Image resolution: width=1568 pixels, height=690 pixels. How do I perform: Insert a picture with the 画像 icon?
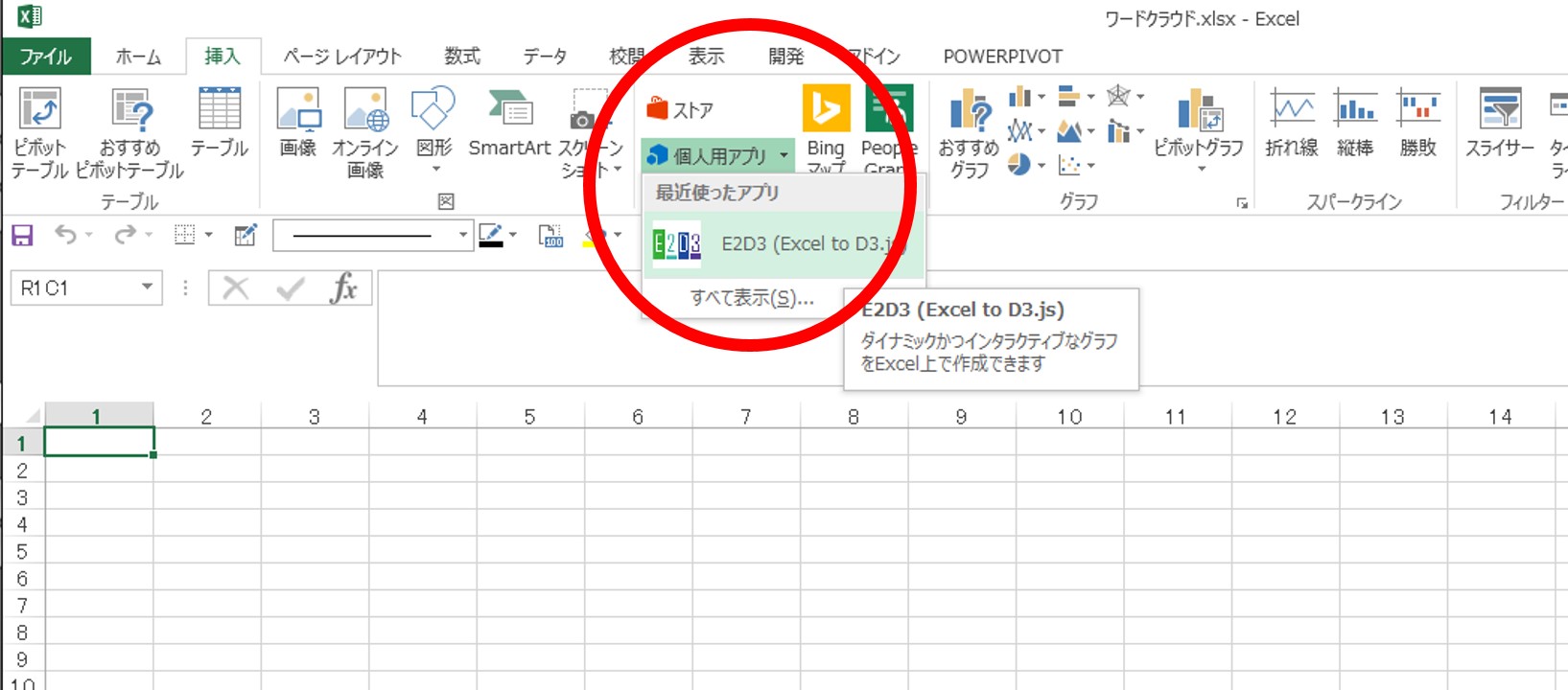298,109
